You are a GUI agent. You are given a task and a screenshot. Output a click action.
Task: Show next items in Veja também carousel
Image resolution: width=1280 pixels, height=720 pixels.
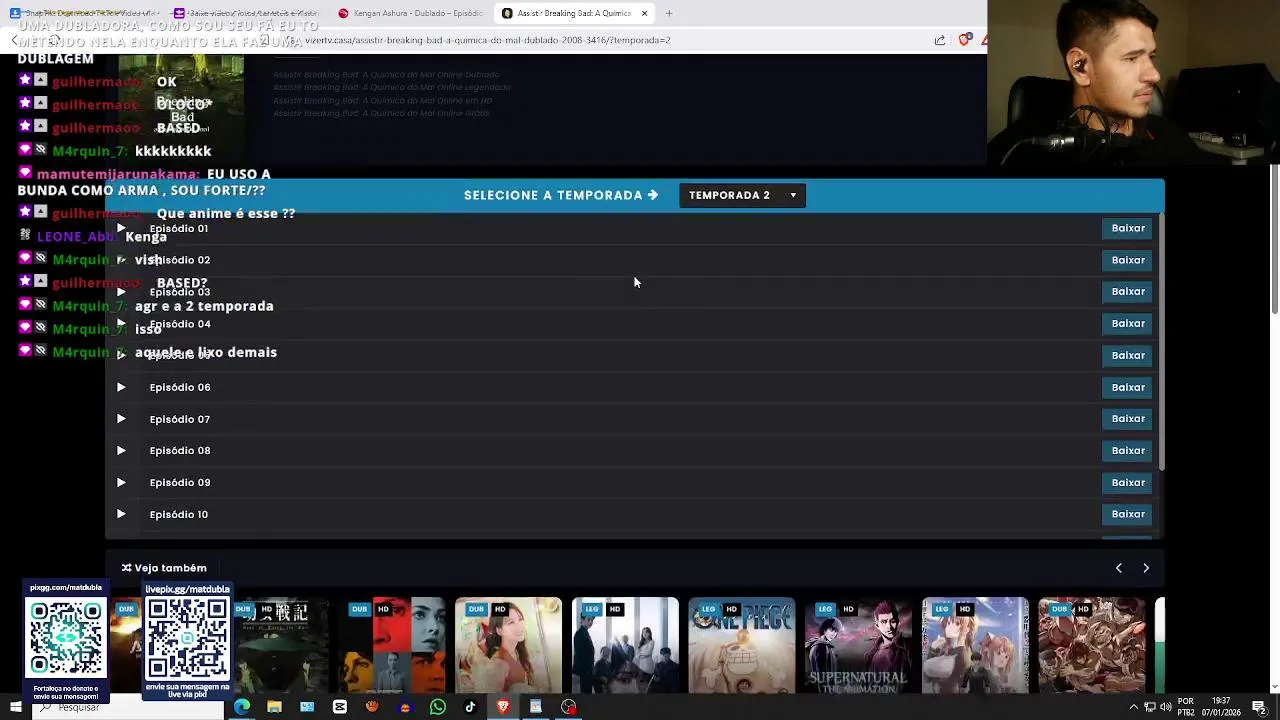coord(1146,568)
